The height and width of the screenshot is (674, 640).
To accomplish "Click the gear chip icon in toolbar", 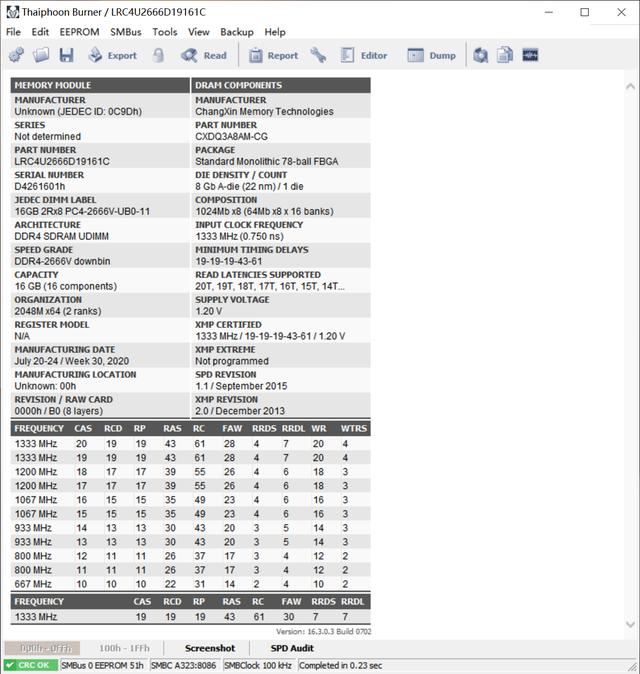I will [481, 55].
